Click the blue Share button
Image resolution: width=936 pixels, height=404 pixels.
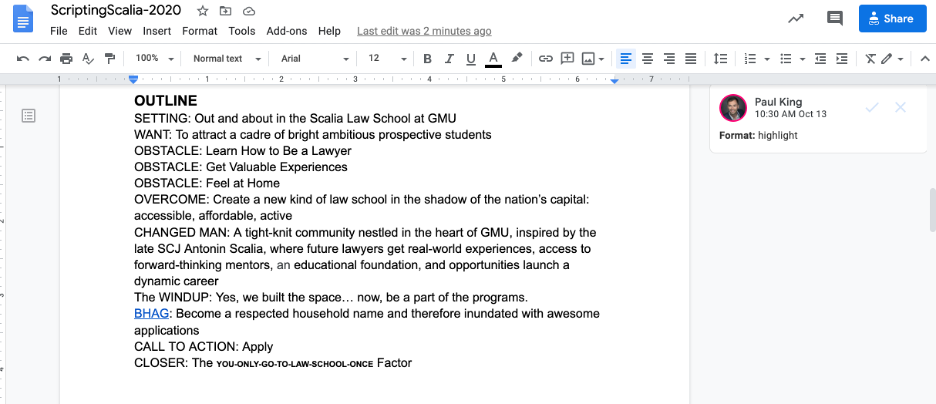pyautogui.click(x=892, y=18)
